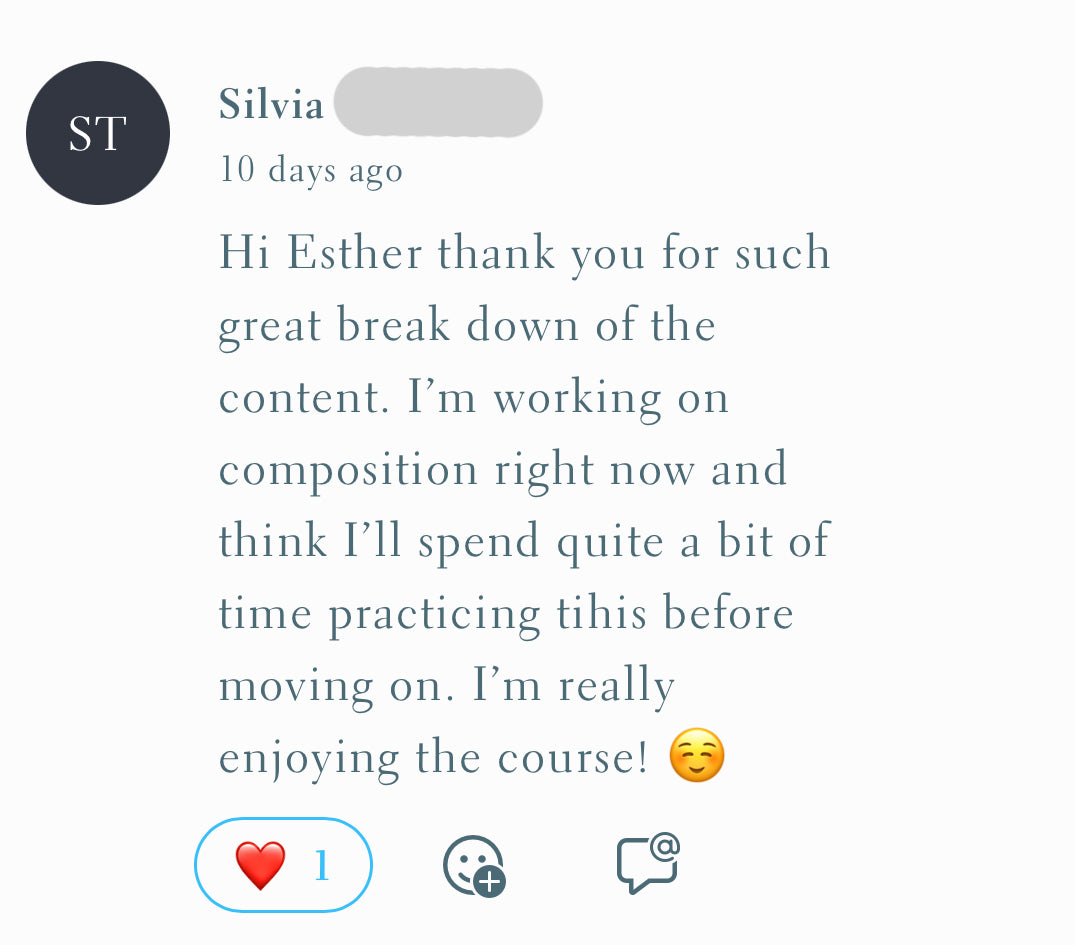Click the phrase "enjoying the course!"
The image size is (1075, 945).
(x=433, y=759)
